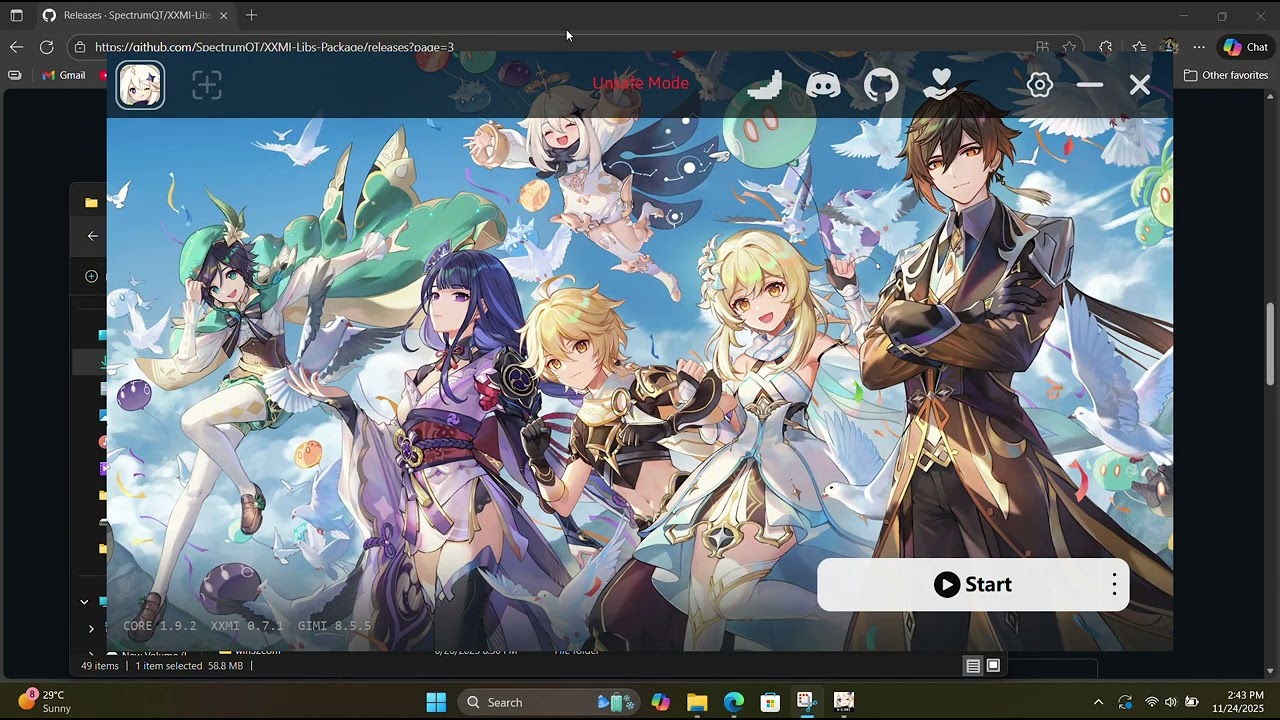Viewport: 1280px width, 720px height.
Task: Close the XXMI launcher window
Action: [x=1140, y=85]
